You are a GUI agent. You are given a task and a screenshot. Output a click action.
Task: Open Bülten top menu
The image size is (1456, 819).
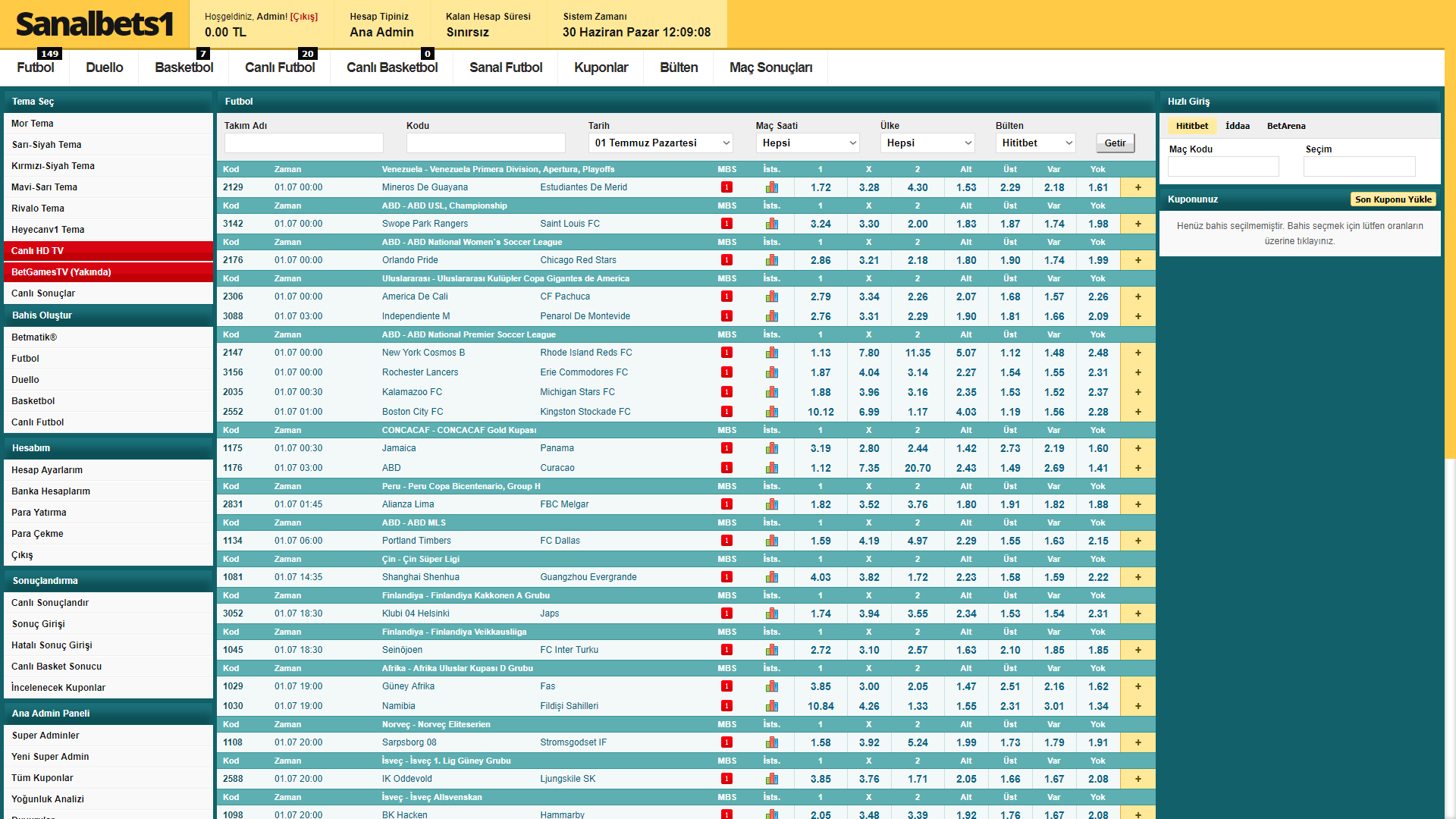click(x=679, y=67)
